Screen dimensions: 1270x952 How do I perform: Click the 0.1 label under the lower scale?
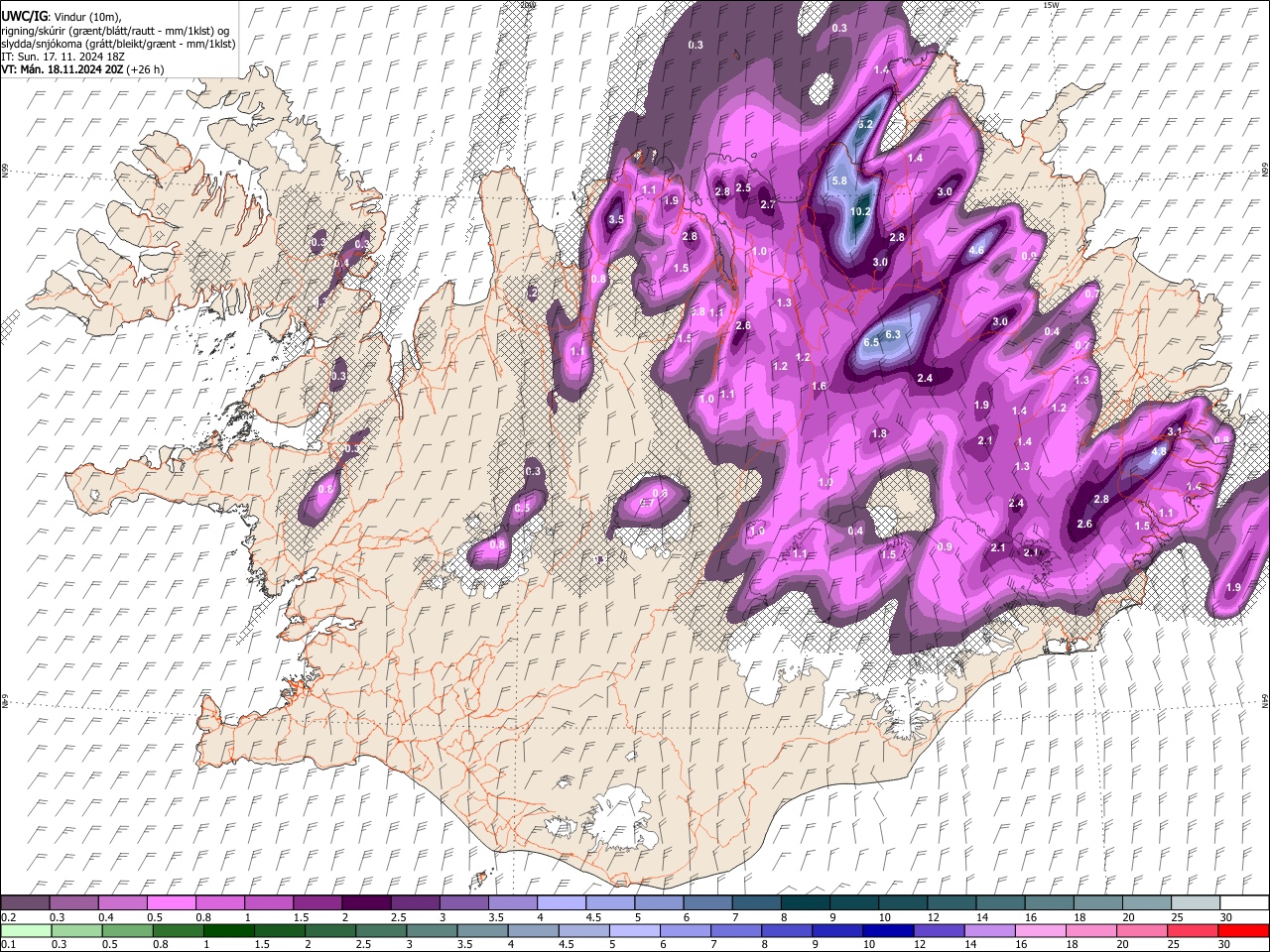8,944
